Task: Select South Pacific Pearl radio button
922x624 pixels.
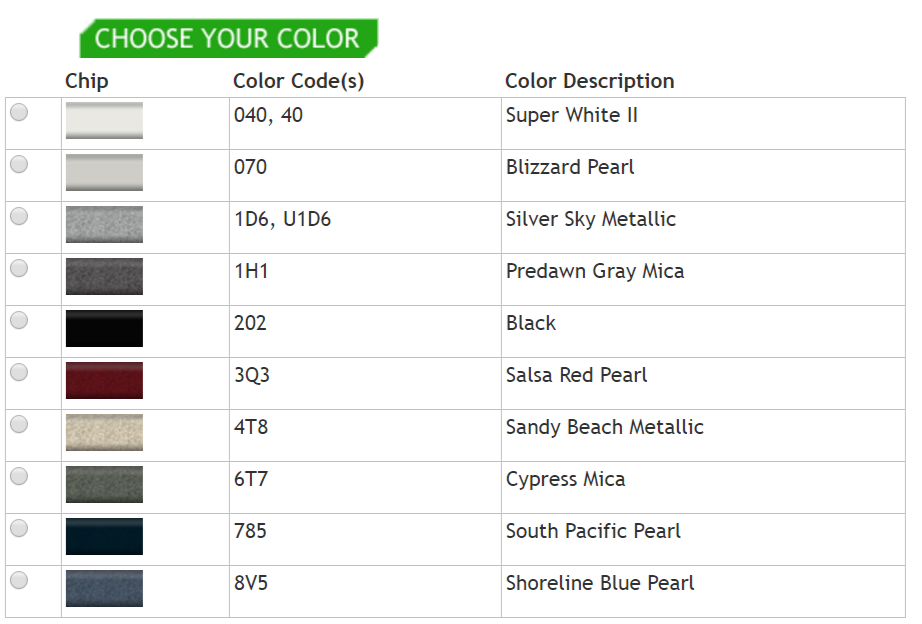Action: [19, 529]
